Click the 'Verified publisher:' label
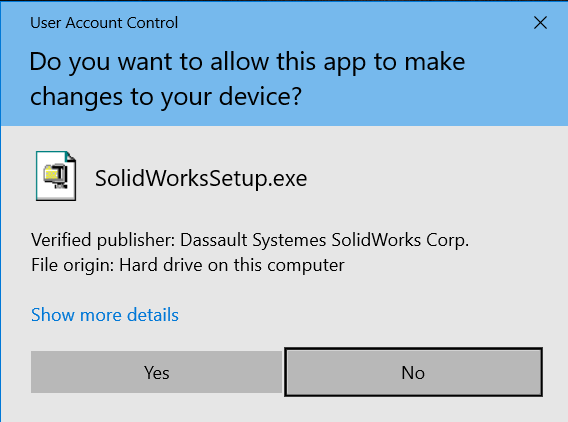 pos(103,240)
